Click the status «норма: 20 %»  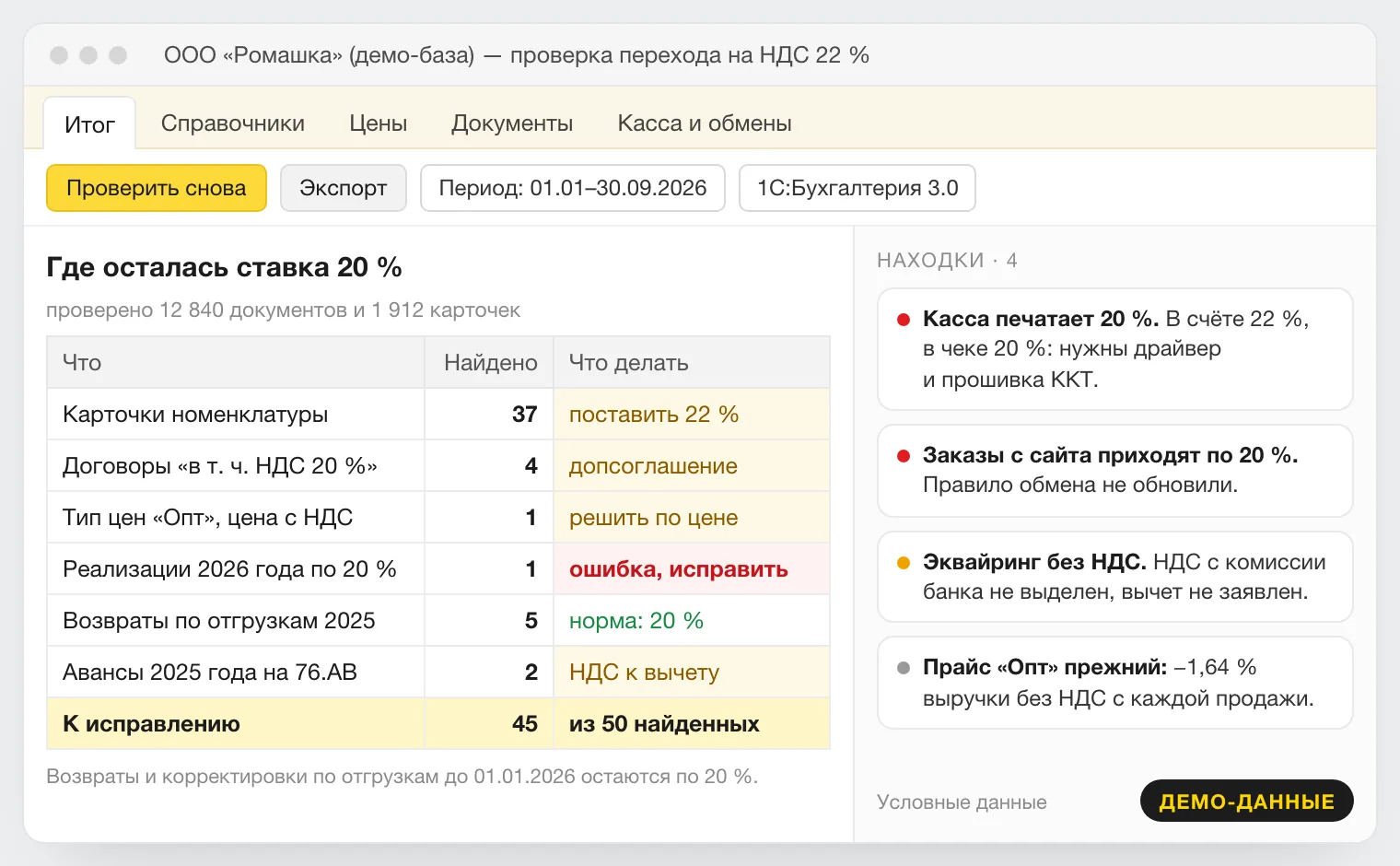pos(636,621)
